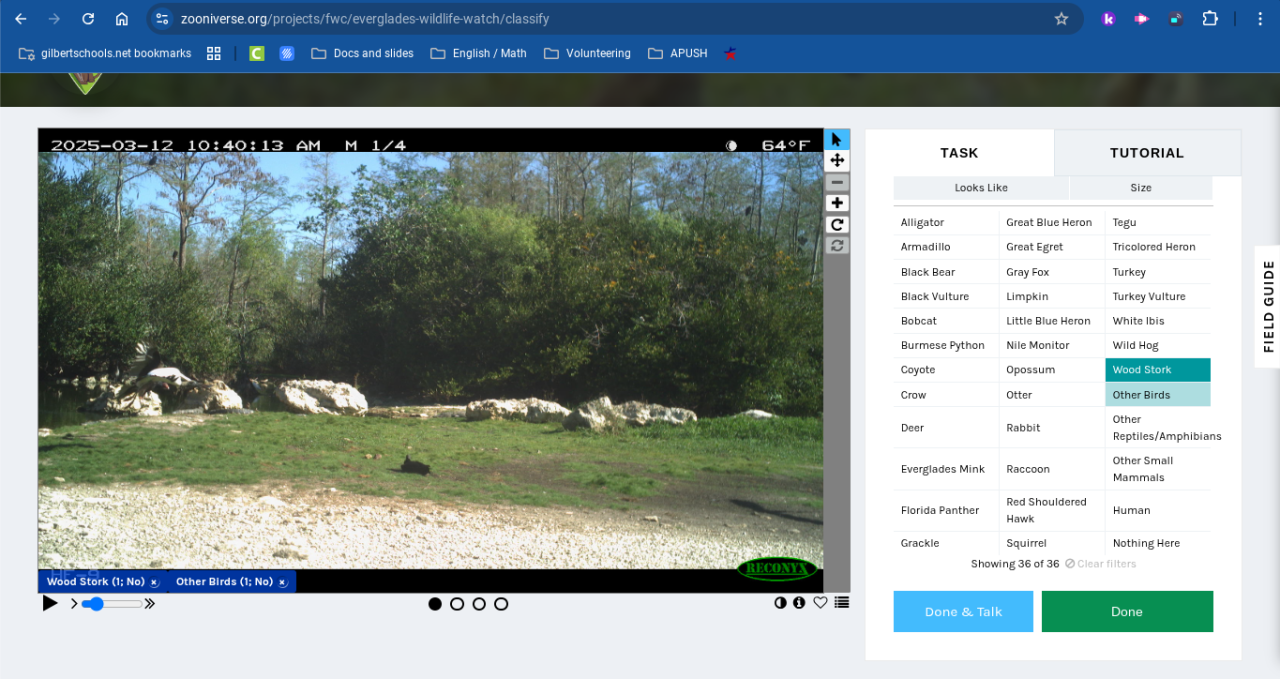Choose Alligator from species list
Viewport: 1280px width, 679px height.
946,222
